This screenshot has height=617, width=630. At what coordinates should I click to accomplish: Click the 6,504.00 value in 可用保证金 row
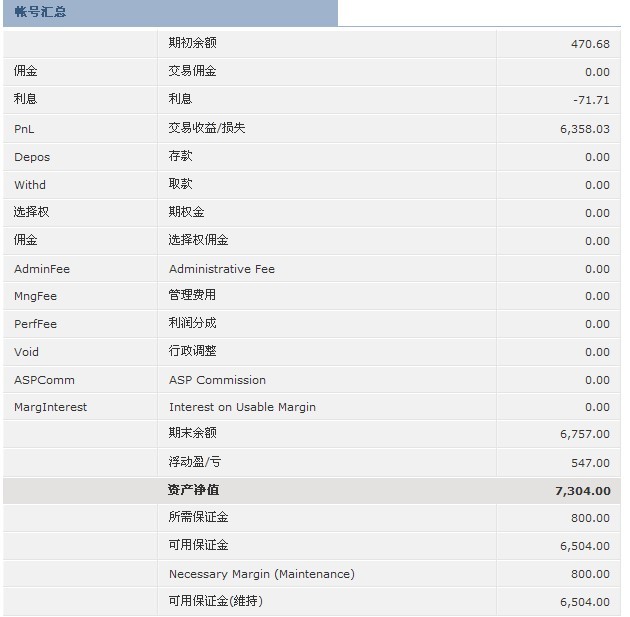[x=585, y=546]
